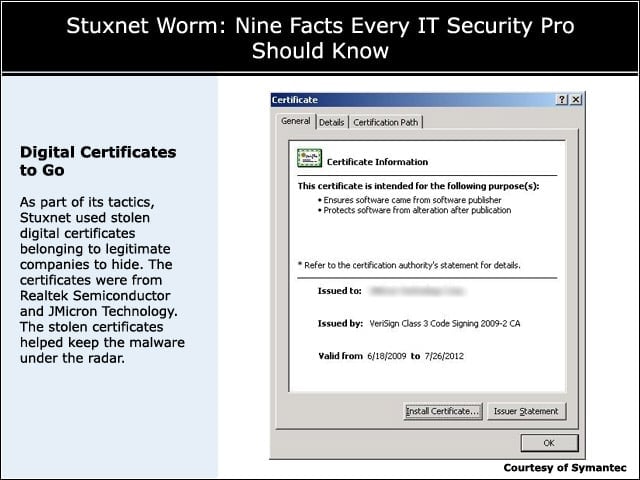This screenshot has width=640, height=480.
Task: Click the certificate icon image
Action: (x=309, y=158)
